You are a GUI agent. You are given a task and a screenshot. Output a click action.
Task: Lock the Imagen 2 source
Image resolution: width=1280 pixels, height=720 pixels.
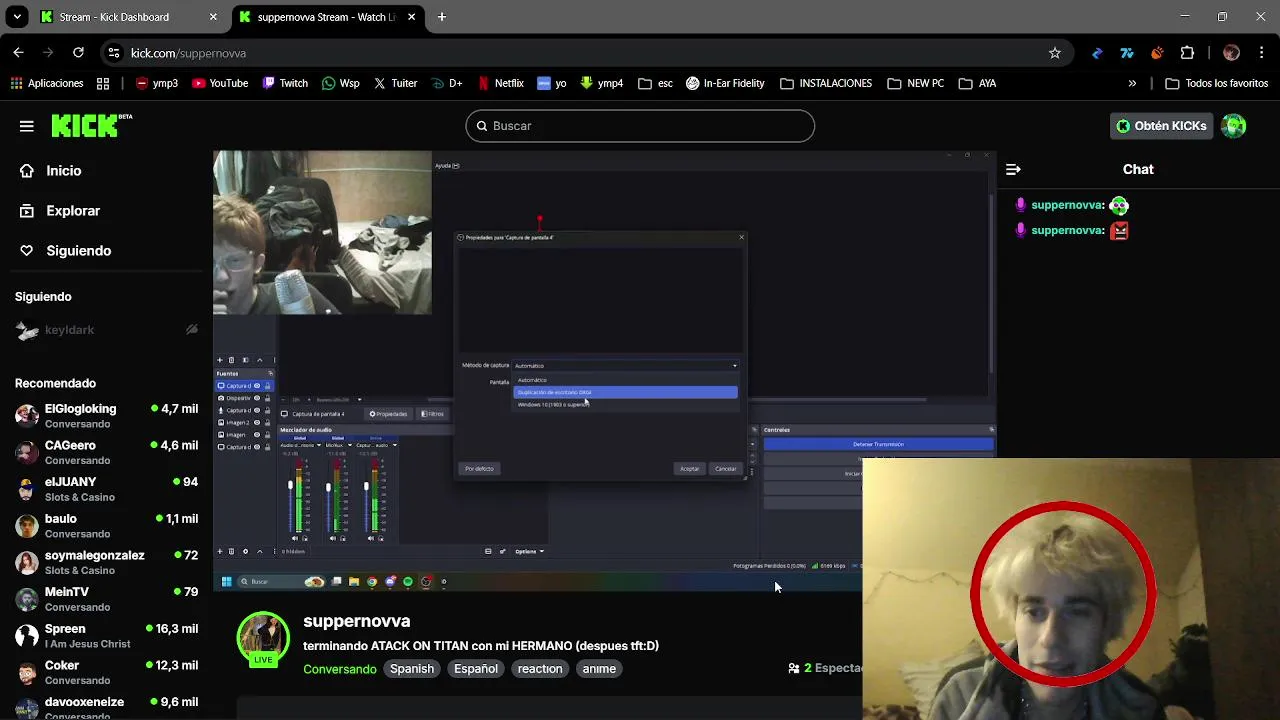click(267, 423)
